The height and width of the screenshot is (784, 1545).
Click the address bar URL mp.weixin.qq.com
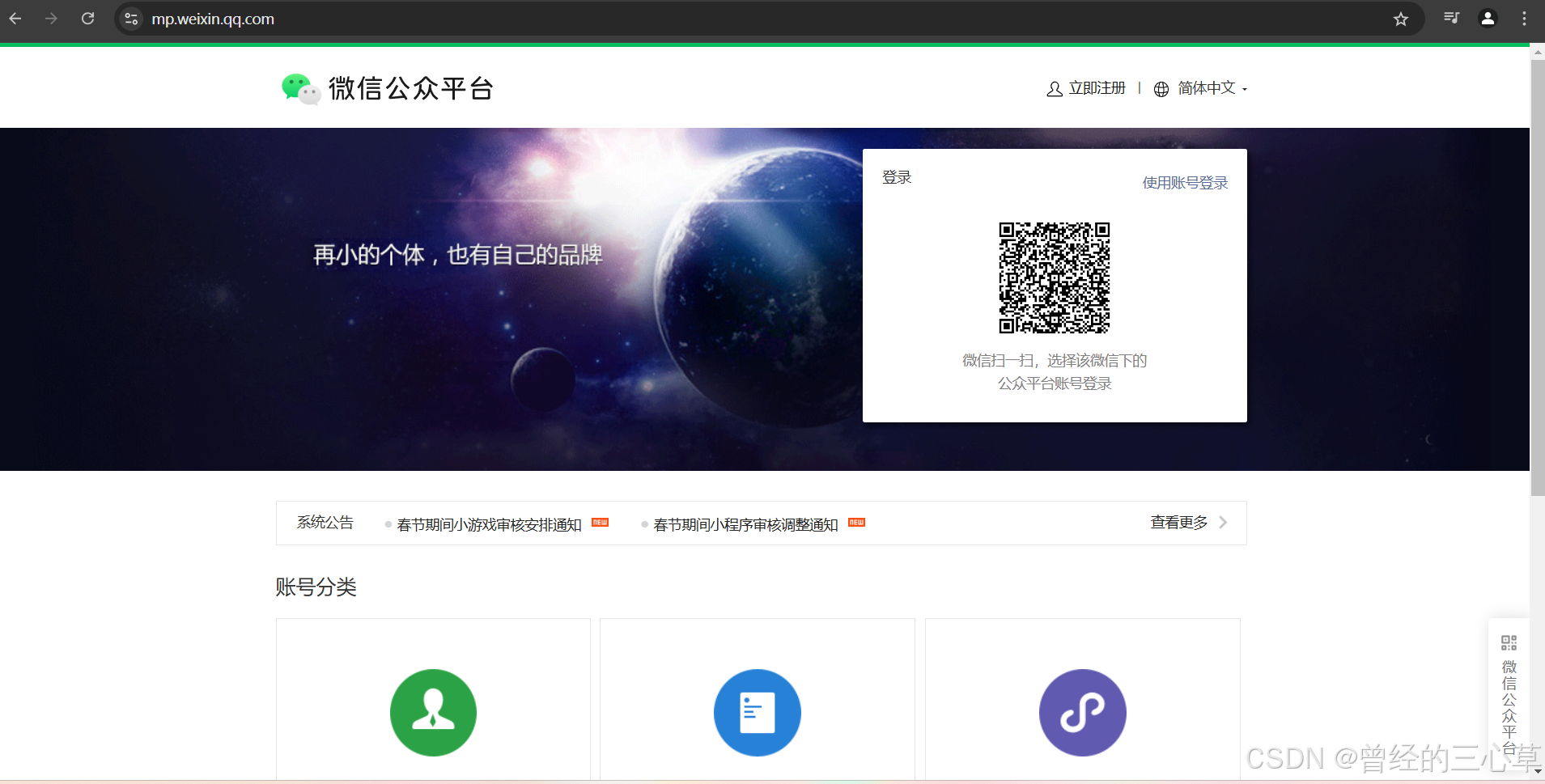[x=213, y=19]
